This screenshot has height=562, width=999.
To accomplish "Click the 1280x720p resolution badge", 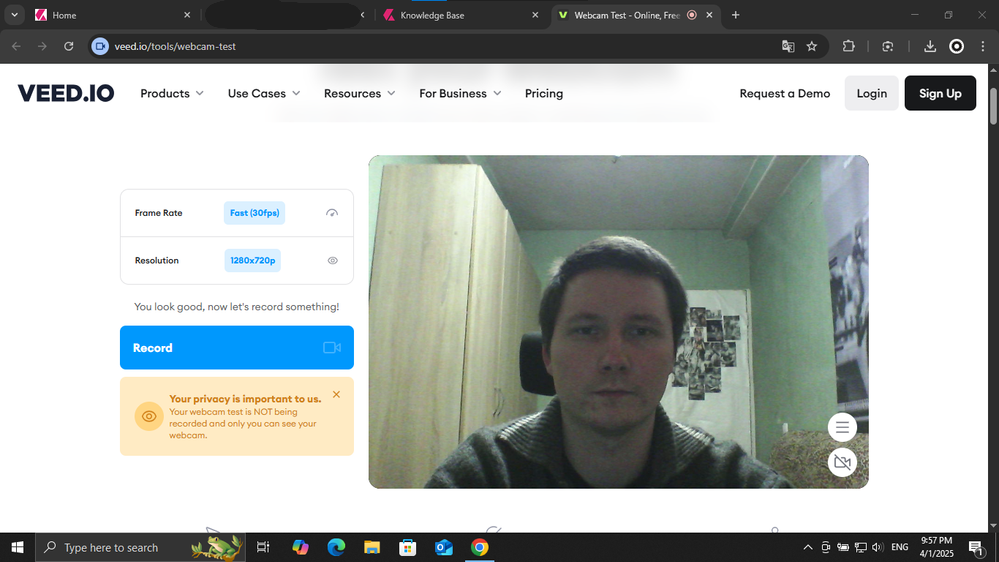I will (x=252, y=261).
